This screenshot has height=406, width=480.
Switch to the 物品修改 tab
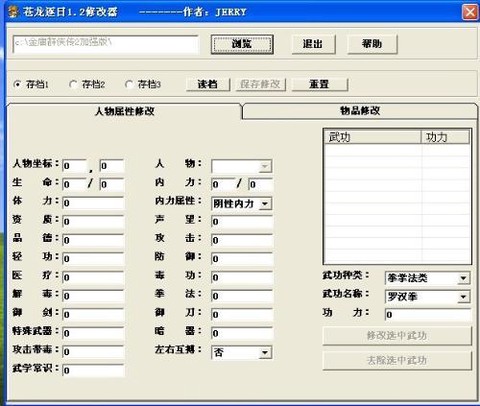[x=360, y=111]
